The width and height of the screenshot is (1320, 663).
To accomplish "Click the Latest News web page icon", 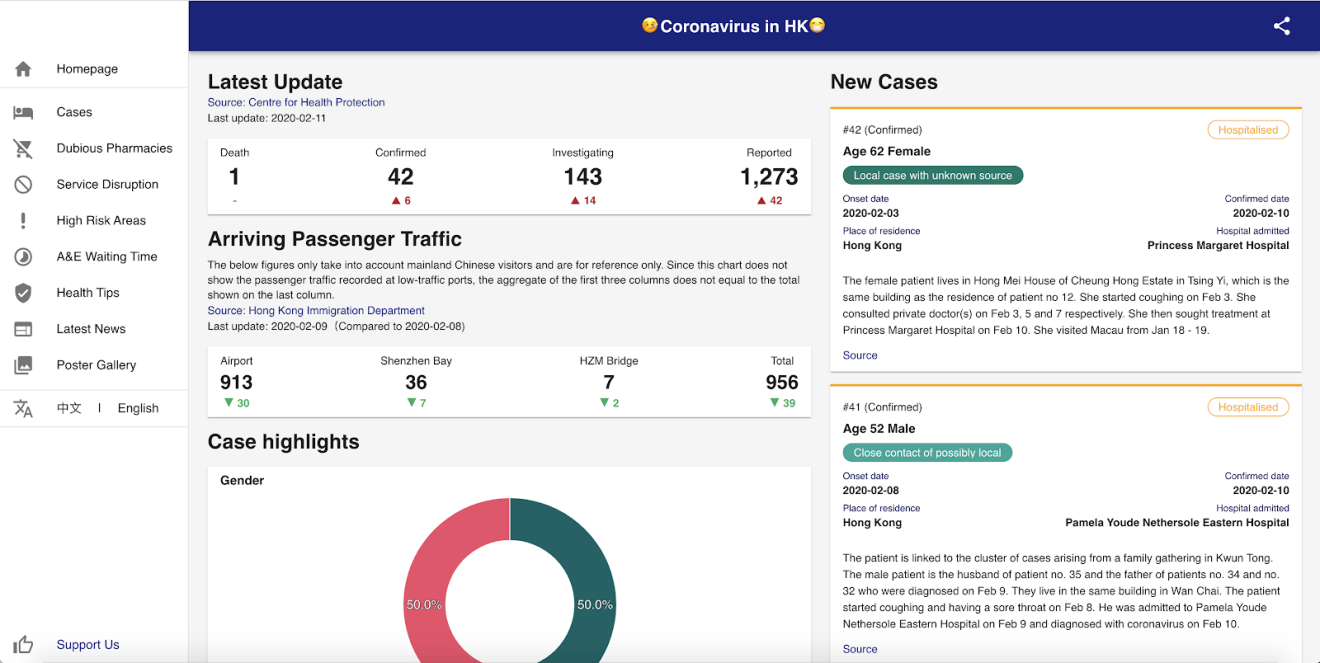I will pos(23,329).
